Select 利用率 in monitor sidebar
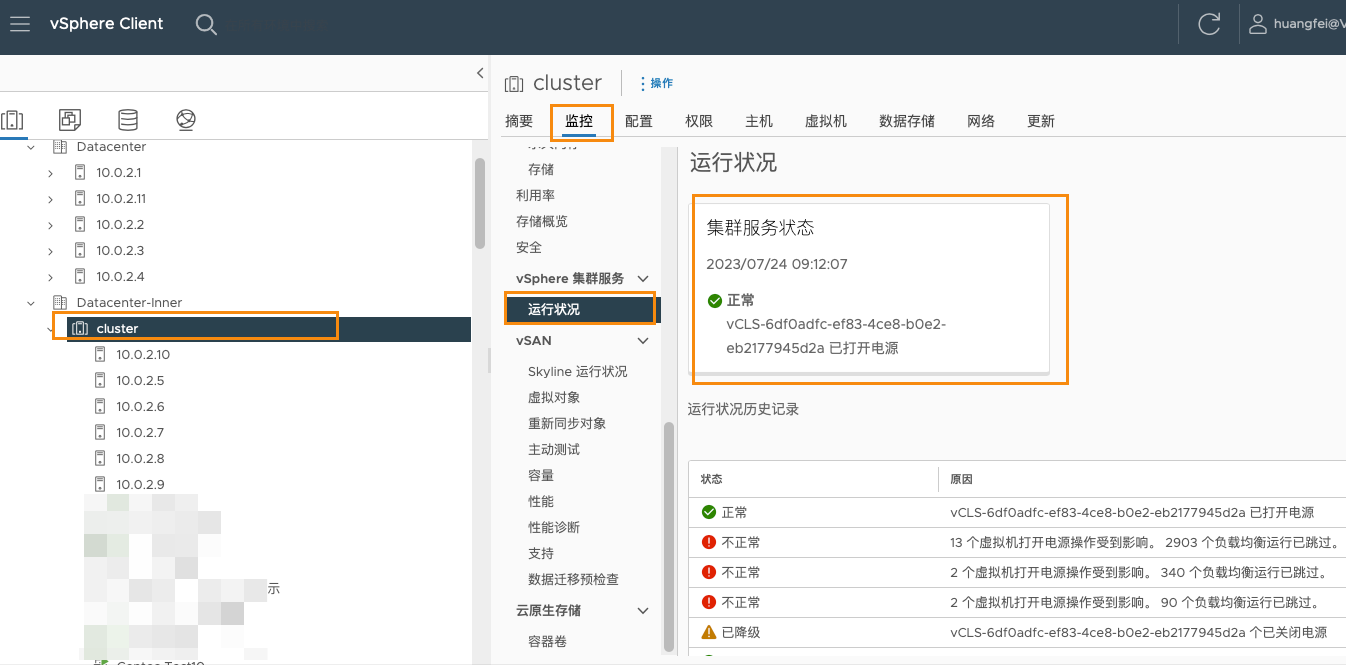This screenshot has height=665, width=1346. [536, 196]
